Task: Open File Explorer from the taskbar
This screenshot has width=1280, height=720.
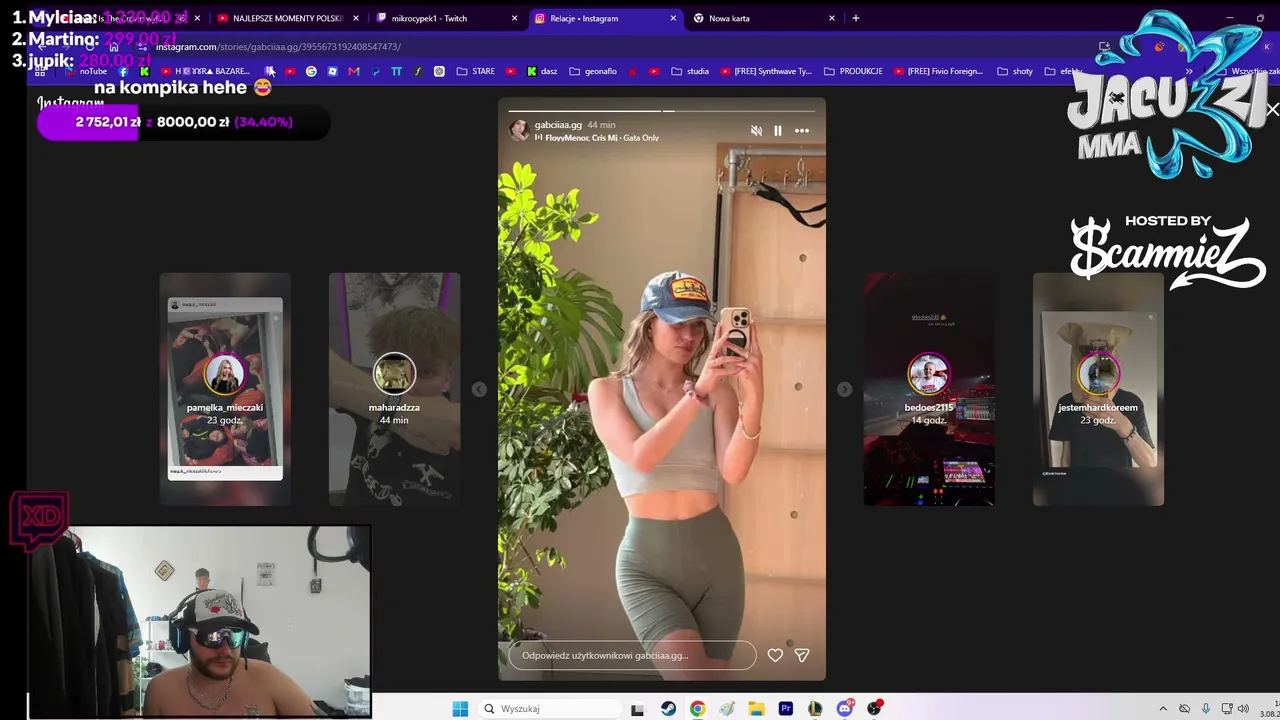Action: pyautogui.click(x=757, y=709)
